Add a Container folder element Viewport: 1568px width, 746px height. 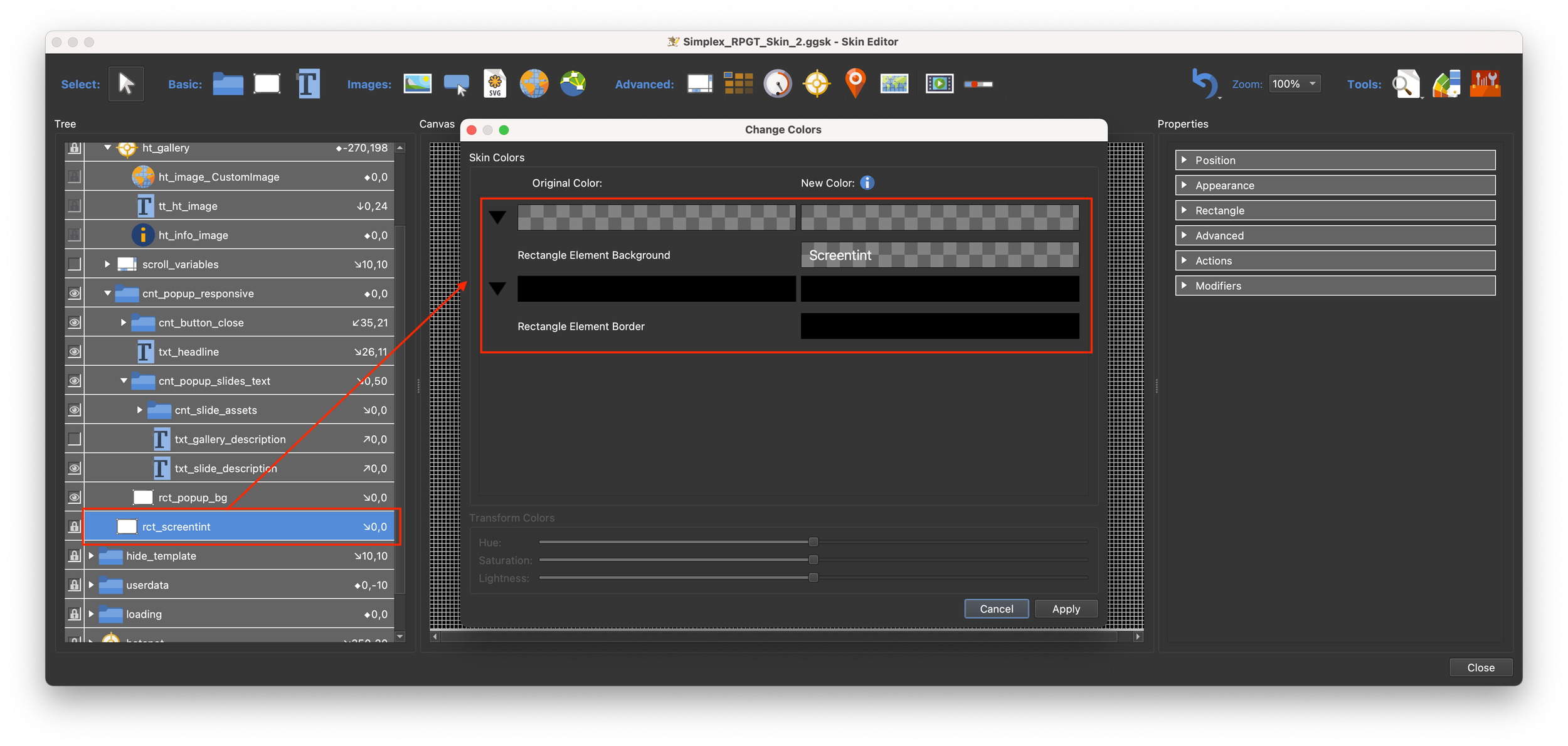228,83
